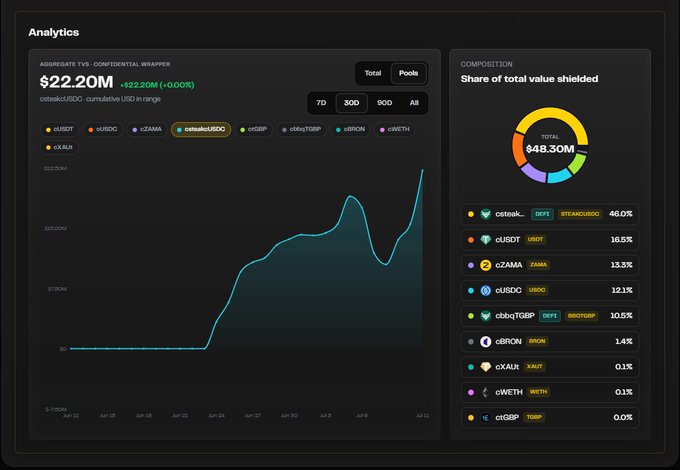
Task: Open the cZAMA 13.3% composition row
Action: pos(550,265)
